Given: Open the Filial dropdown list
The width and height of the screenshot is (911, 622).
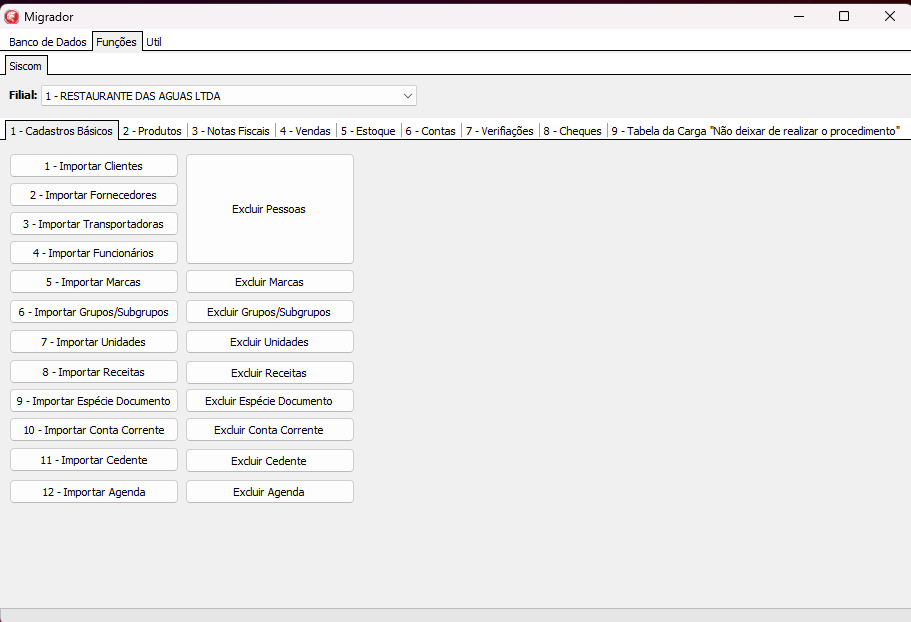Looking at the screenshot, I should click(407, 96).
